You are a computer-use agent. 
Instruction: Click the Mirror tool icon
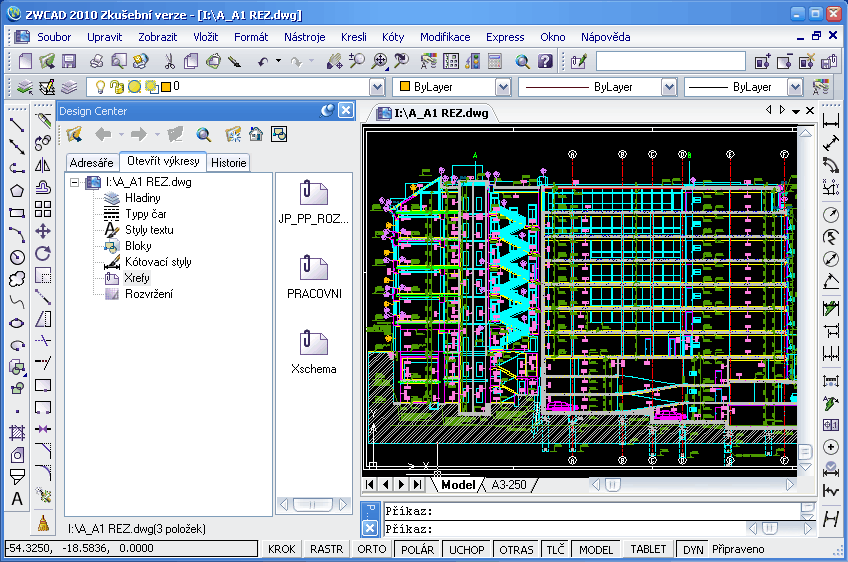(43, 165)
